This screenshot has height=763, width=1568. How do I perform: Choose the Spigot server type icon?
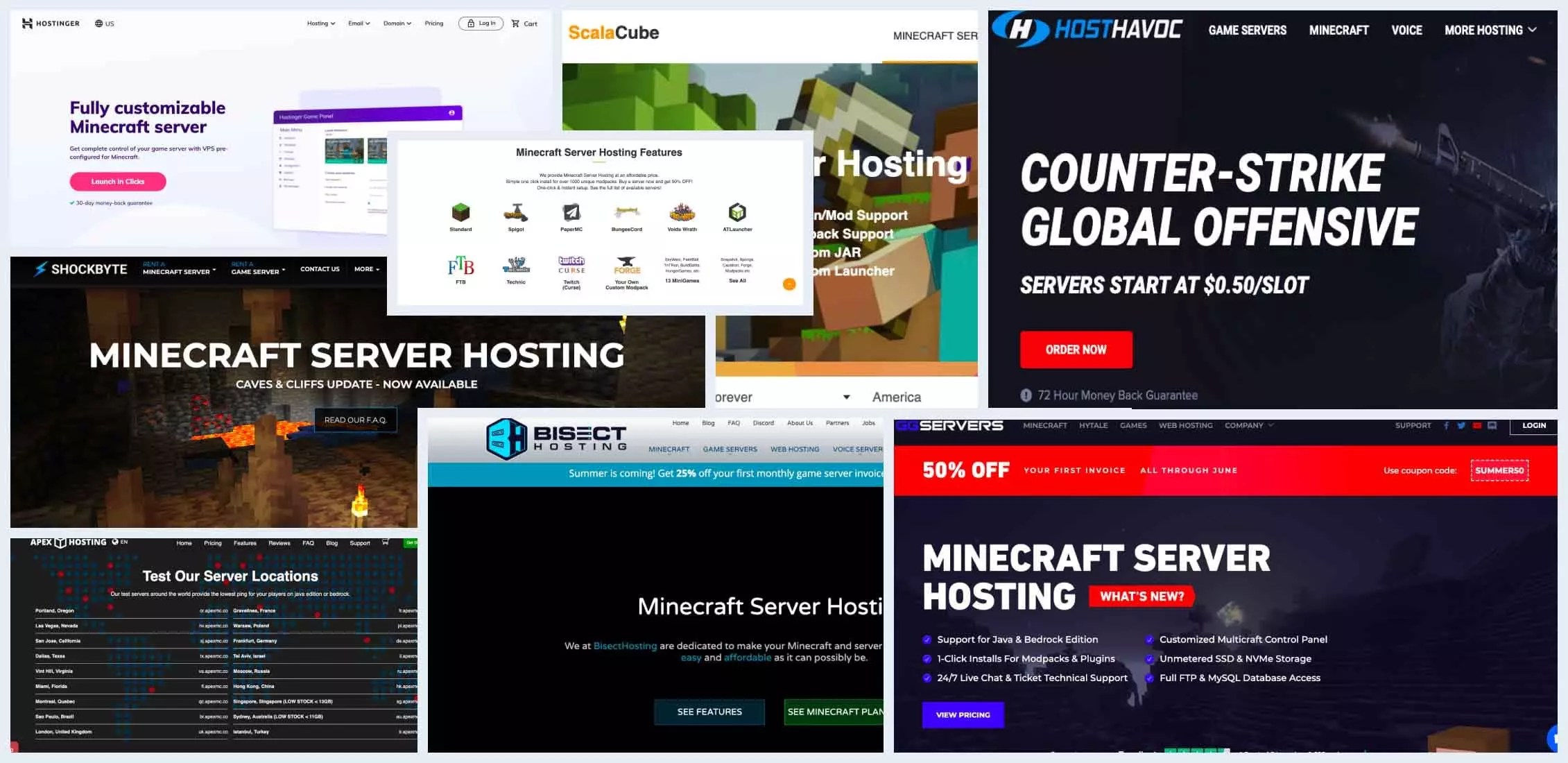516,212
